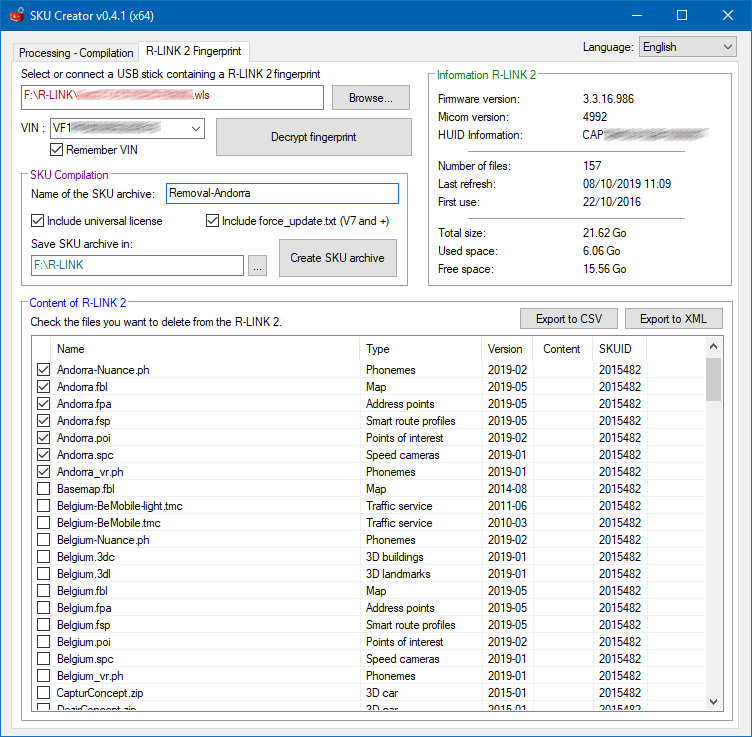The height and width of the screenshot is (737, 752).
Task: Check the Belgium.spc checkbox
Action: point(43,659)
